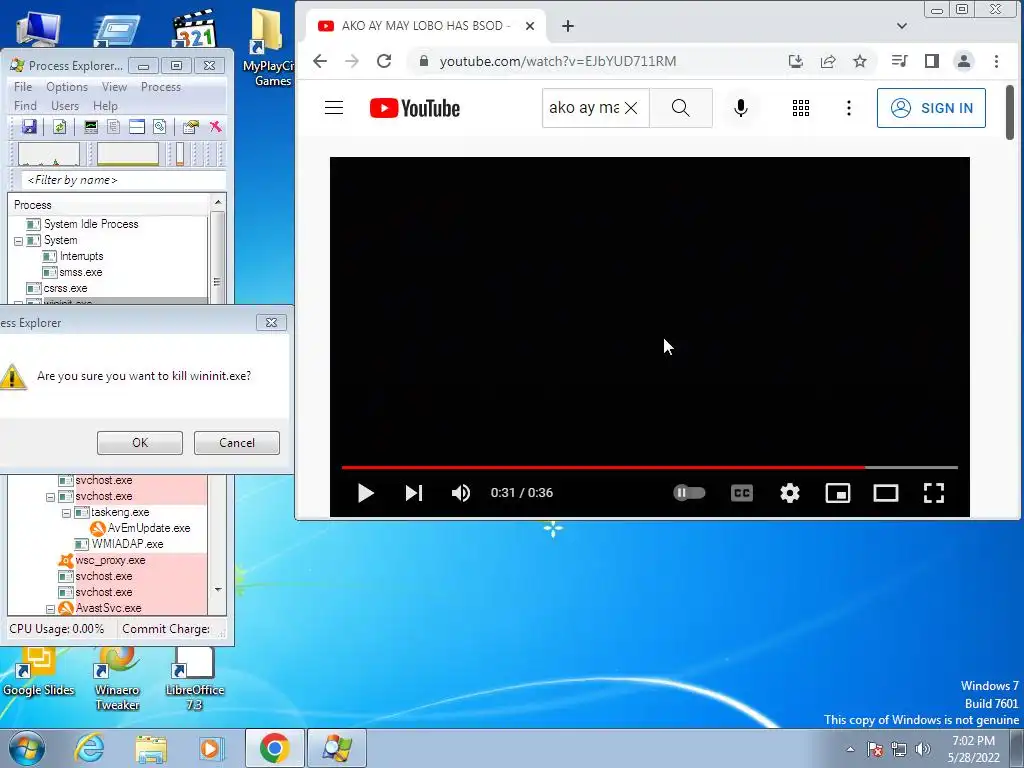Click the red Kill Process icon

[215, 127]
